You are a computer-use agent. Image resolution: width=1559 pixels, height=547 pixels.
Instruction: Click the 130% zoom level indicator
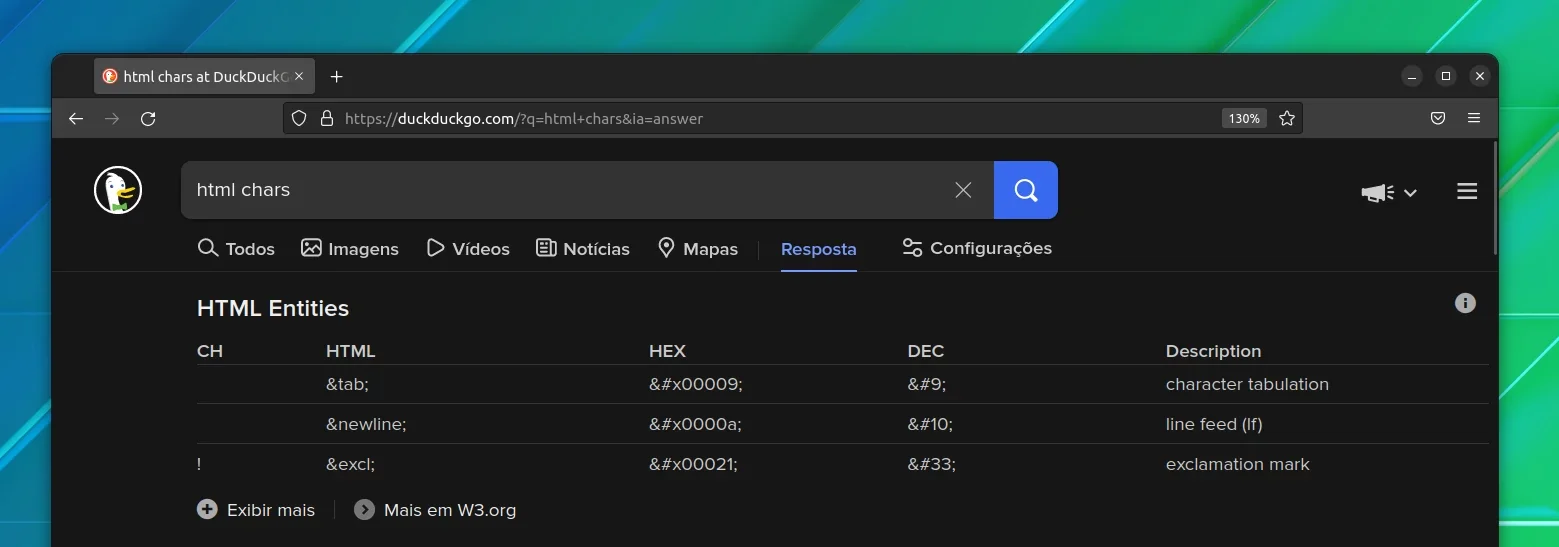[x=1244, y=118]
